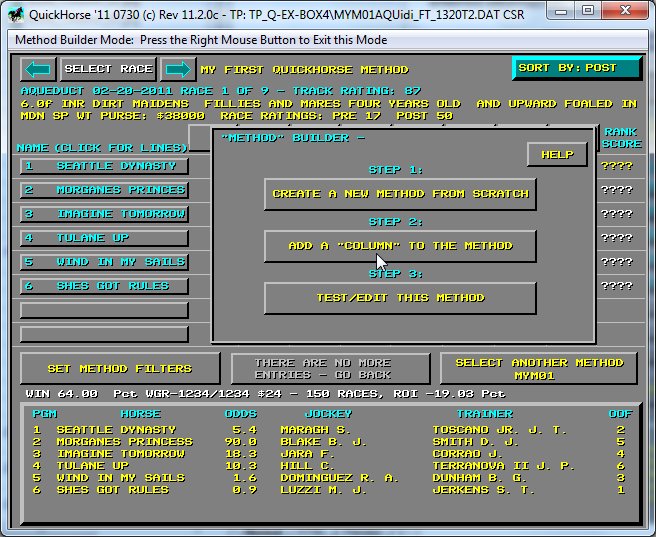Viewport: 656px width, 537px height.
Task: Click horse 6 Shes Got Rules
Action: (104, 286)
